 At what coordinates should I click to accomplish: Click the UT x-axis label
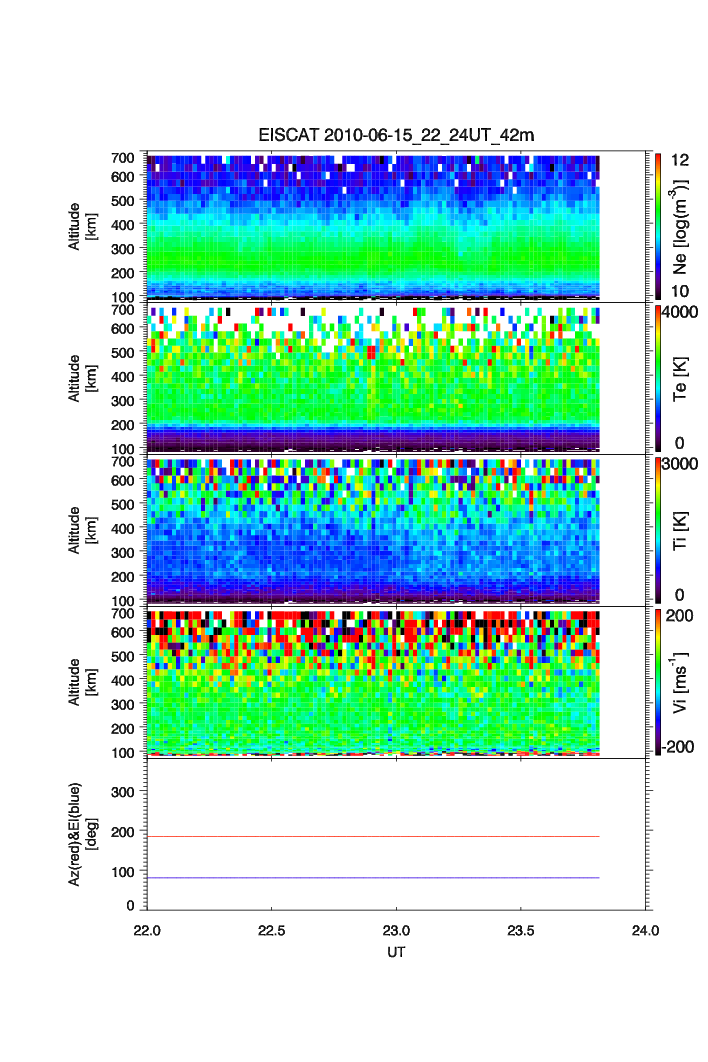coord(397,952)
